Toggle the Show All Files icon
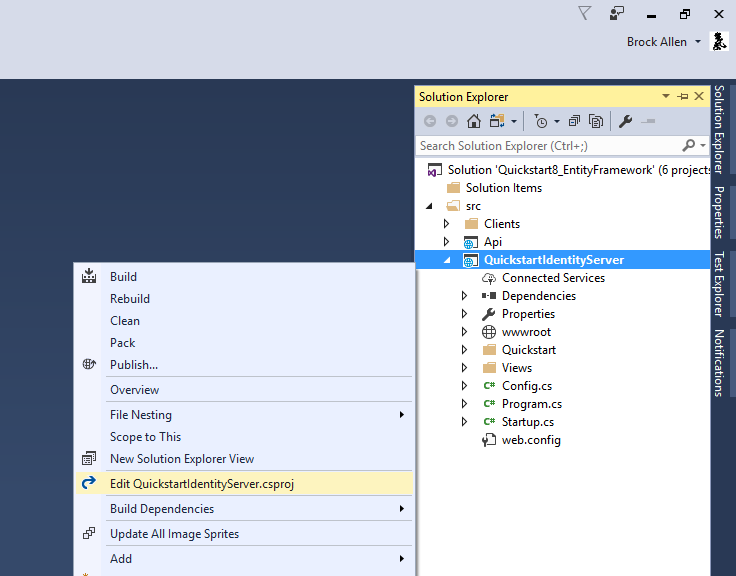The height and width of the screenshot is (576, 736). coord(596,121)
